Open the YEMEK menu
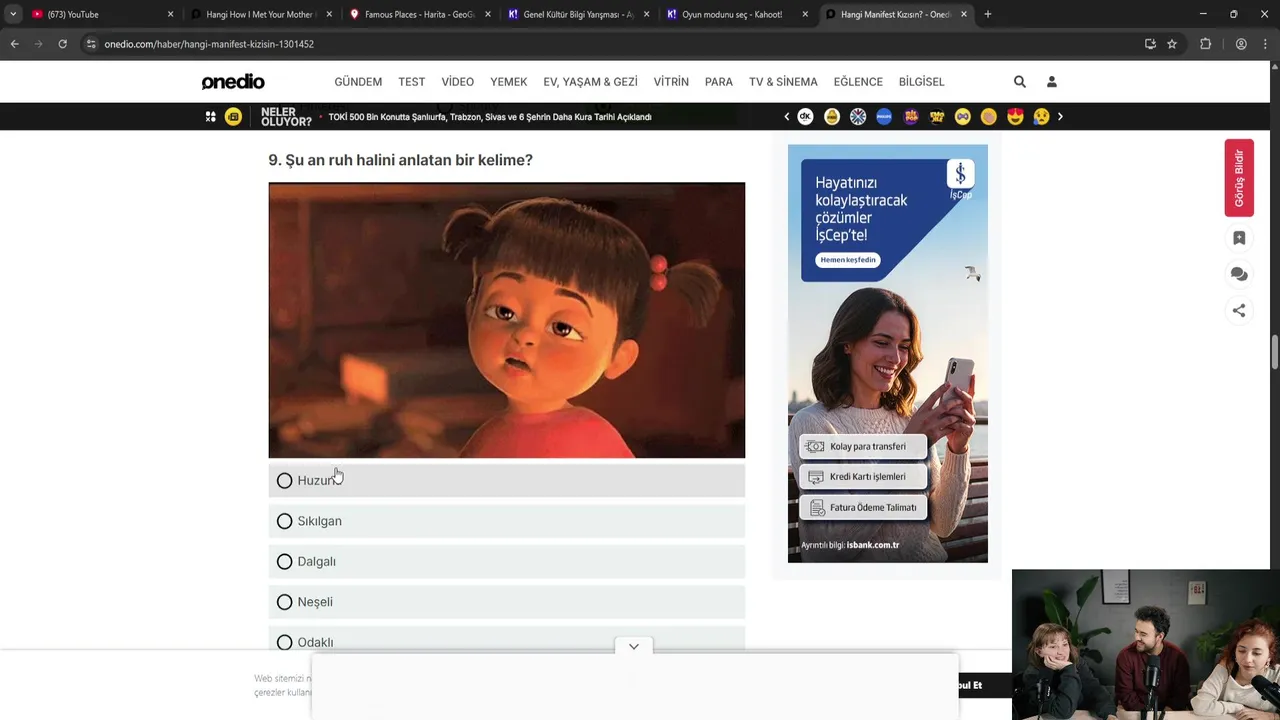 coord(508,82)
